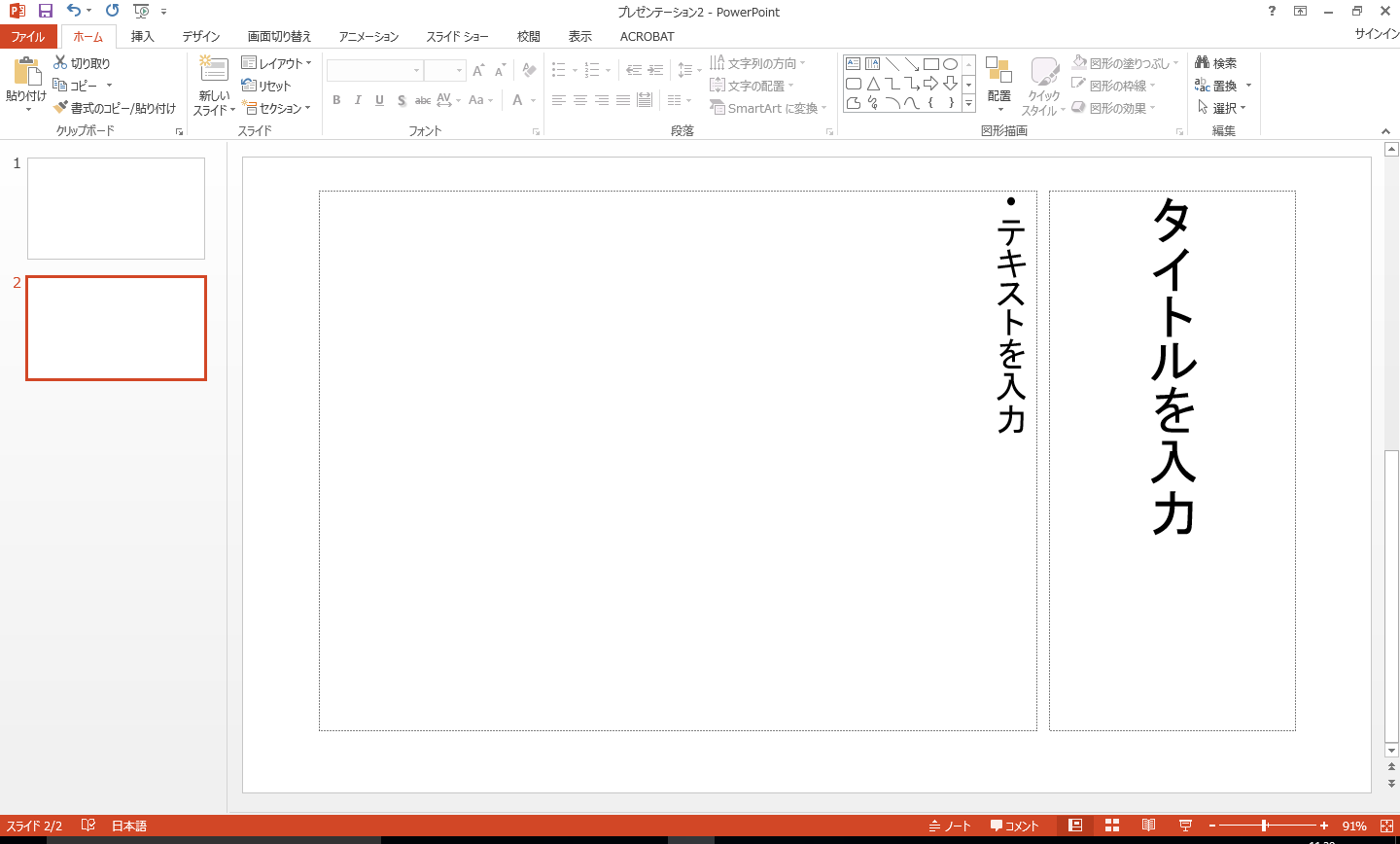
Task: Click Find (検索) binoculars button
Action: point(1216,62)
